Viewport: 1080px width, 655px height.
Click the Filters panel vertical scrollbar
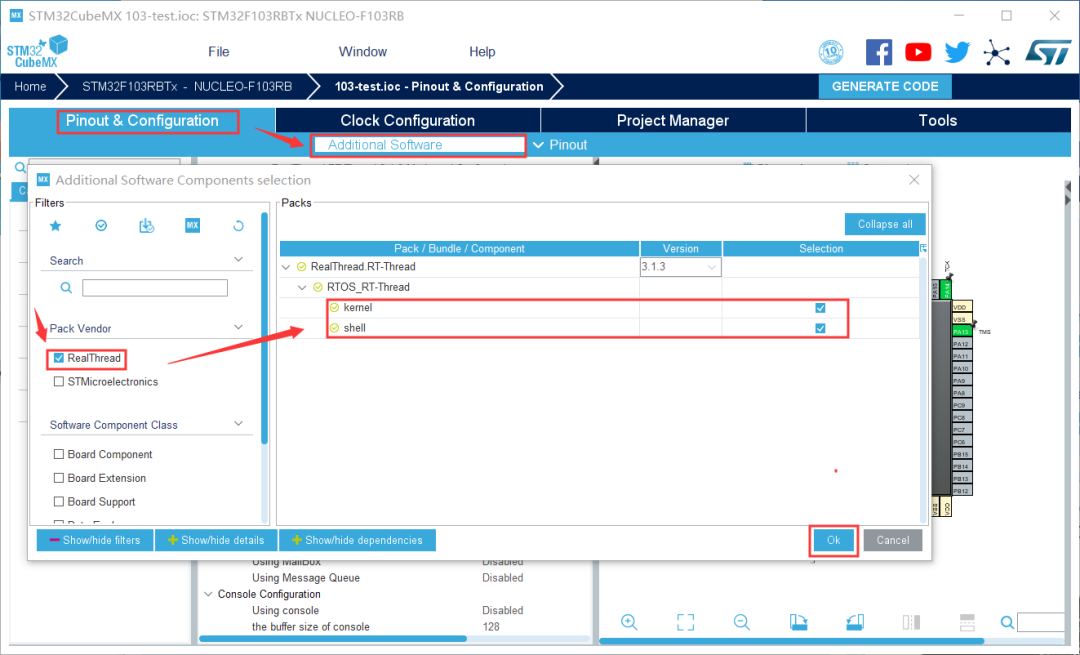[264, 329]
